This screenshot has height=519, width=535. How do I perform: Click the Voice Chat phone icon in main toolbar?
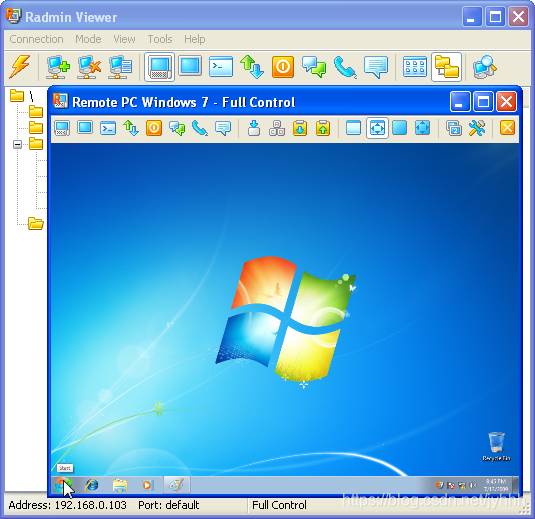click(345, 67)
